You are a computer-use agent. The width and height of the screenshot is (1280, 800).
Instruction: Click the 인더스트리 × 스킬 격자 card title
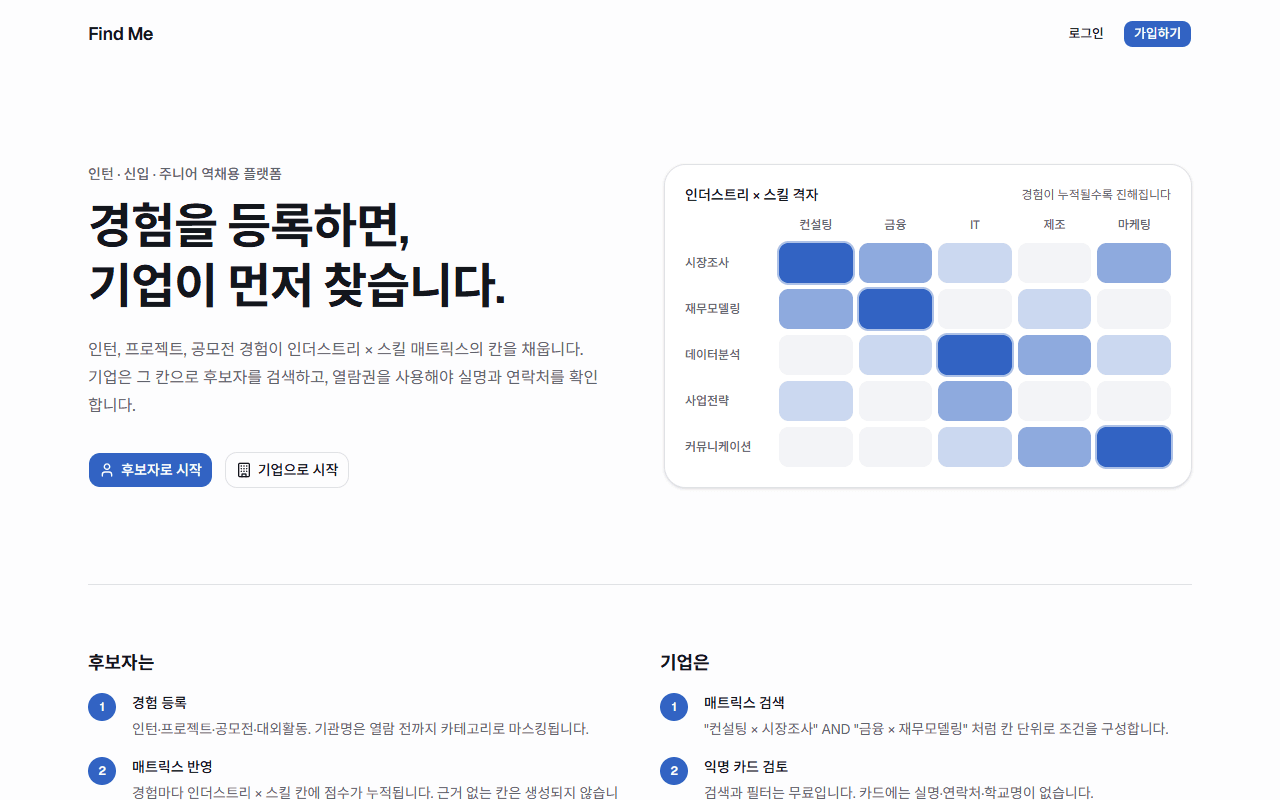click(x=751, y=195)
